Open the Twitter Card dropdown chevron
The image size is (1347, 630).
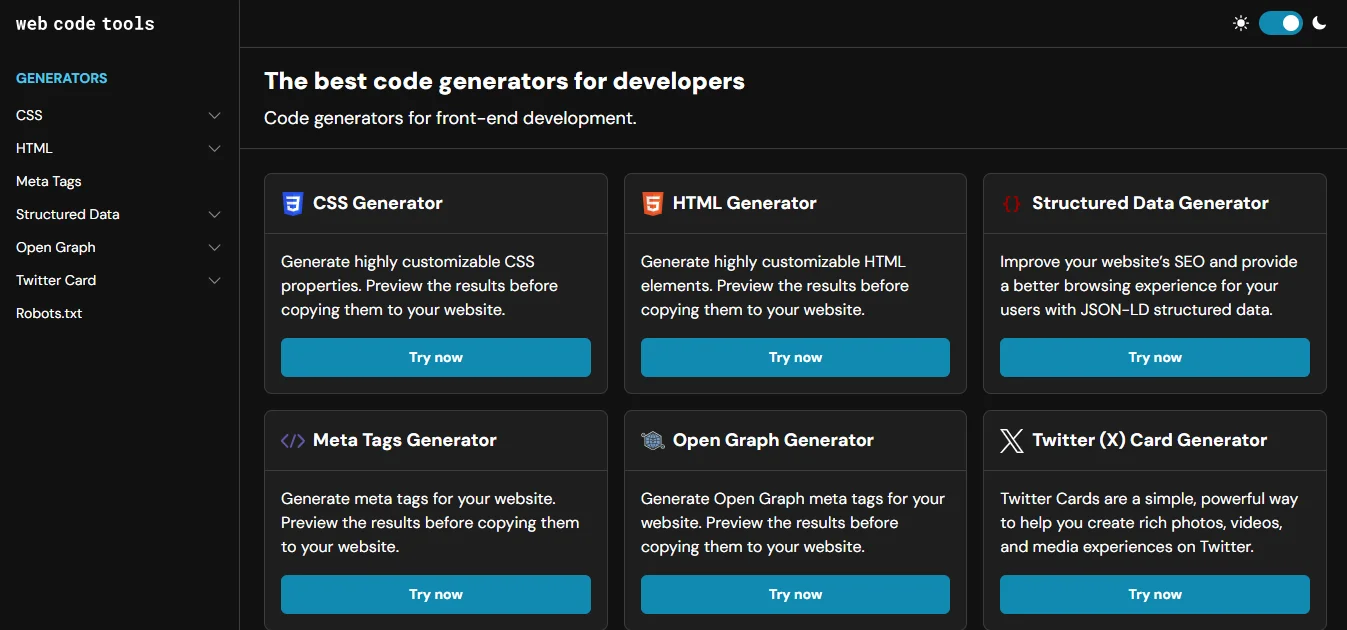(214, 280)
